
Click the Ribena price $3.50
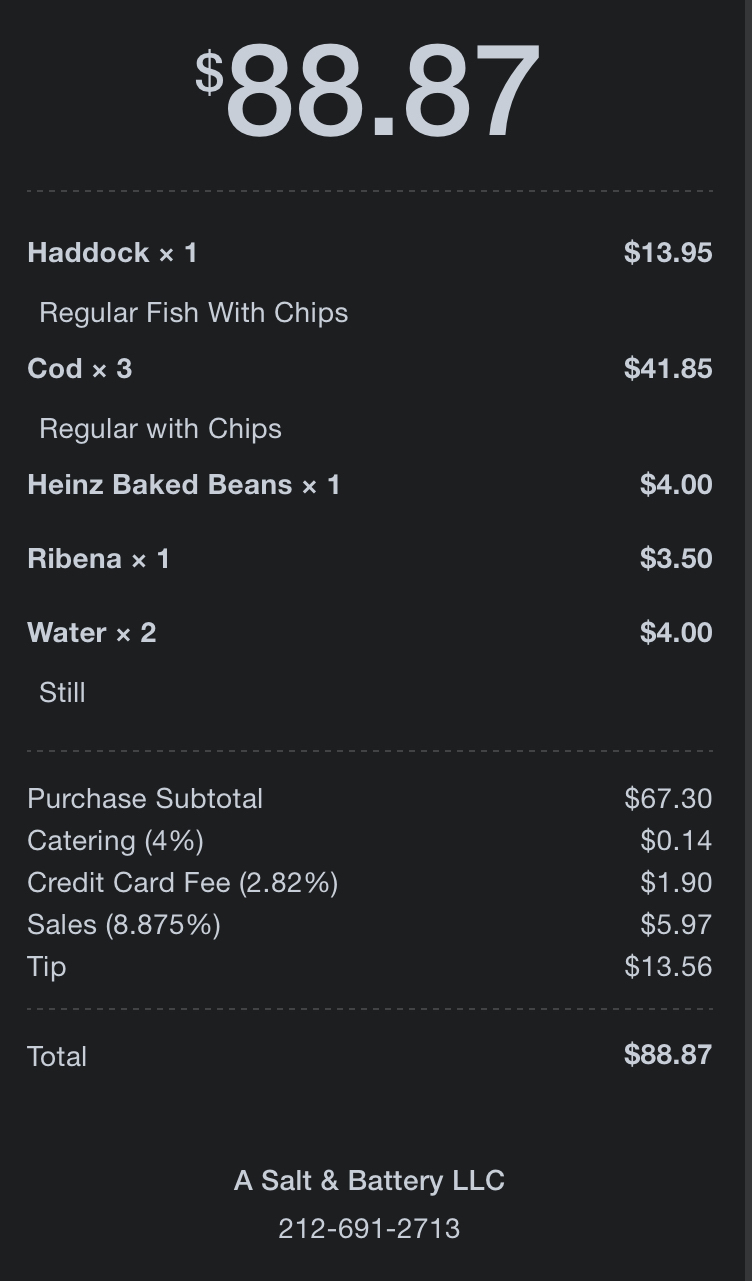[676, 559]
